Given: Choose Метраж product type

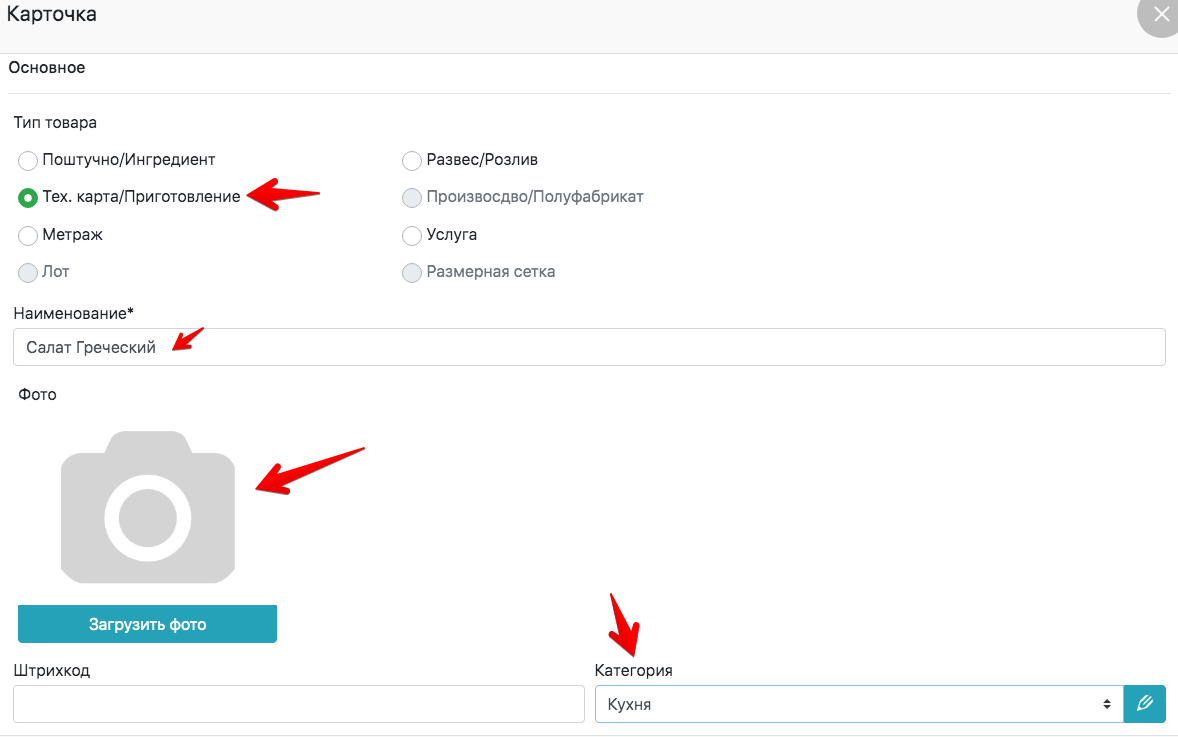Looking at the screenshot, I should click(28, 236).
